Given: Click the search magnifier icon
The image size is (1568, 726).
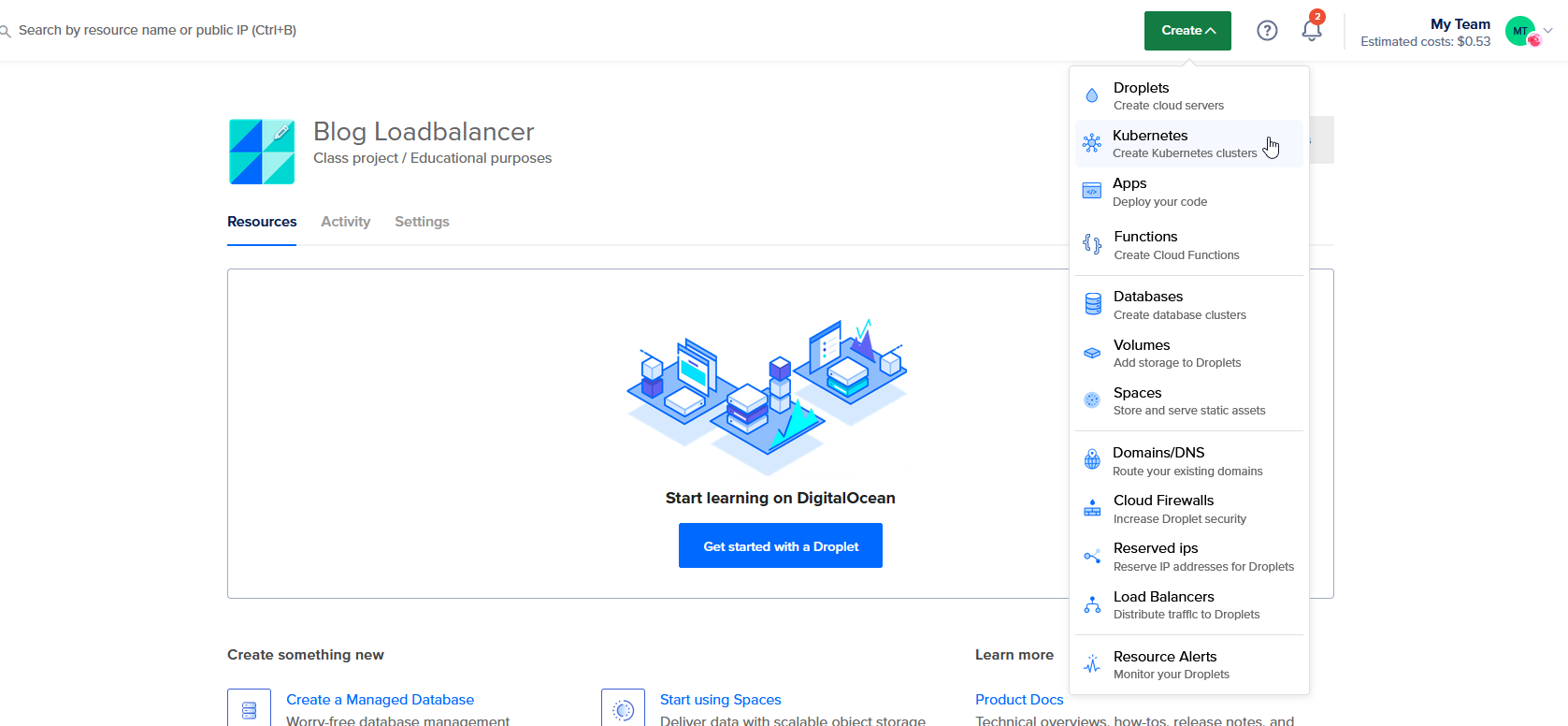Looking at the screenshot, I should [x=6, y=31].
